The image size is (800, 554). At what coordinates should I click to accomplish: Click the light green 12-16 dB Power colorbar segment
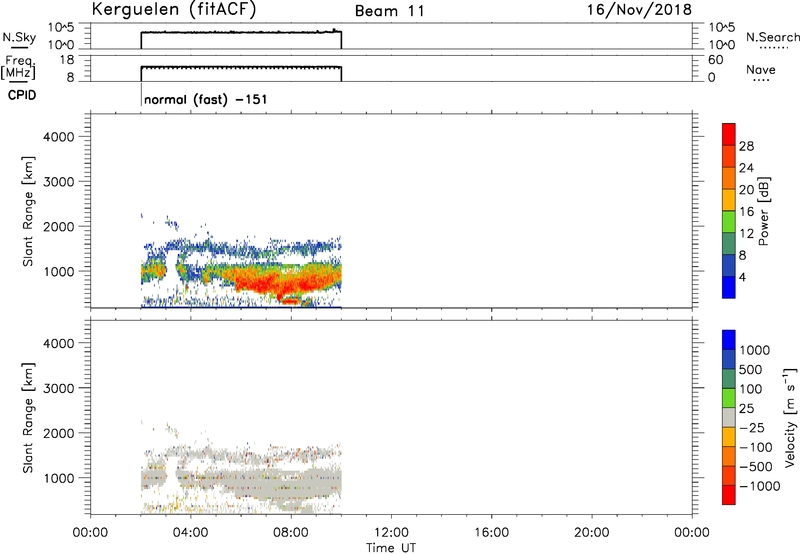tap(729, 221)
